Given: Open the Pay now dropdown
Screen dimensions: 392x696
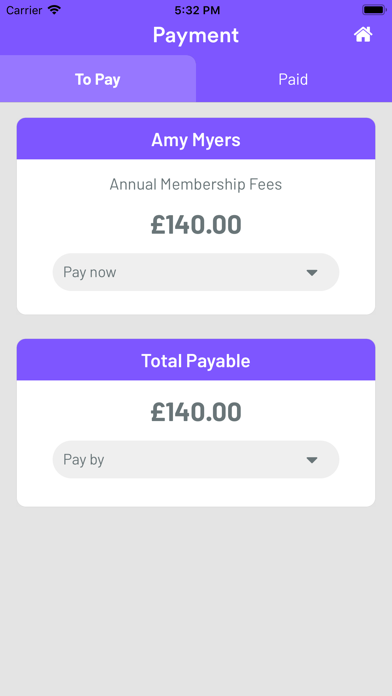Looking at the screenshot, I should tap(196, 272).
